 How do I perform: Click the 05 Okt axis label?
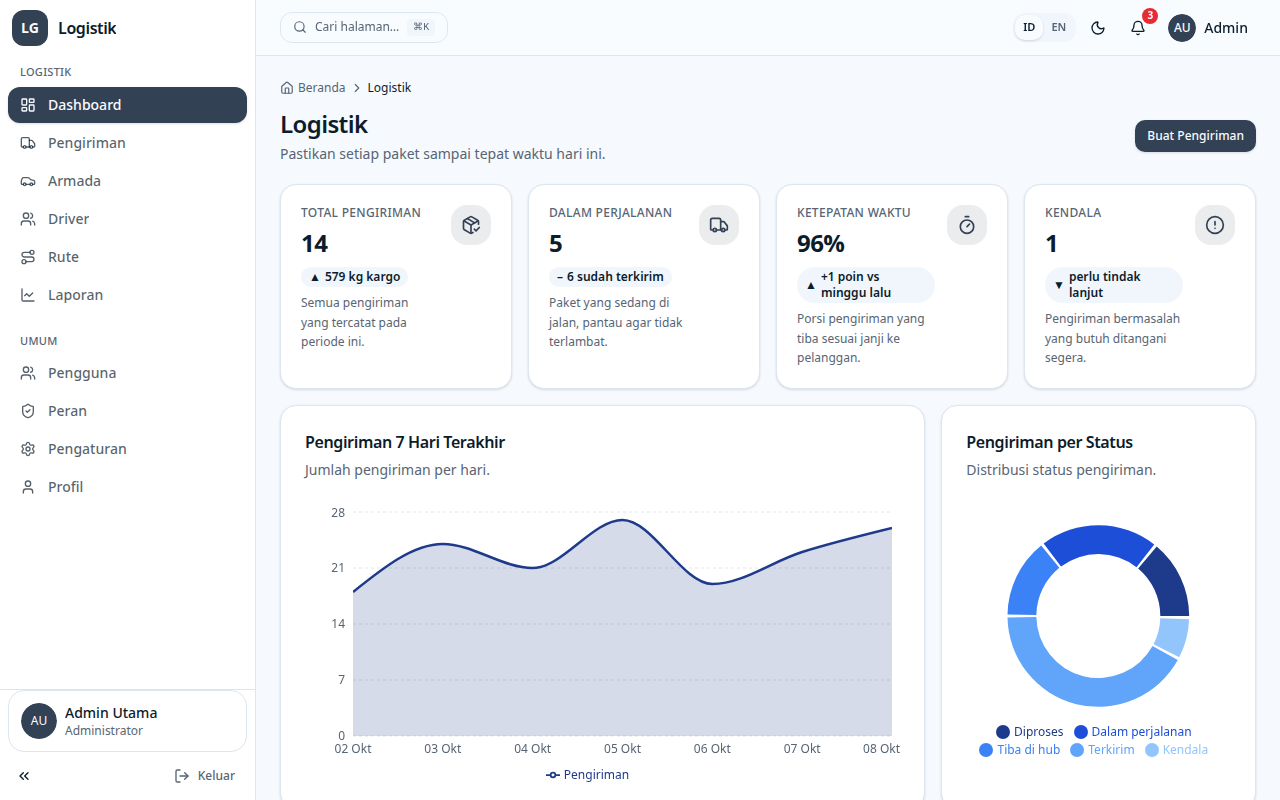[622, 749]
